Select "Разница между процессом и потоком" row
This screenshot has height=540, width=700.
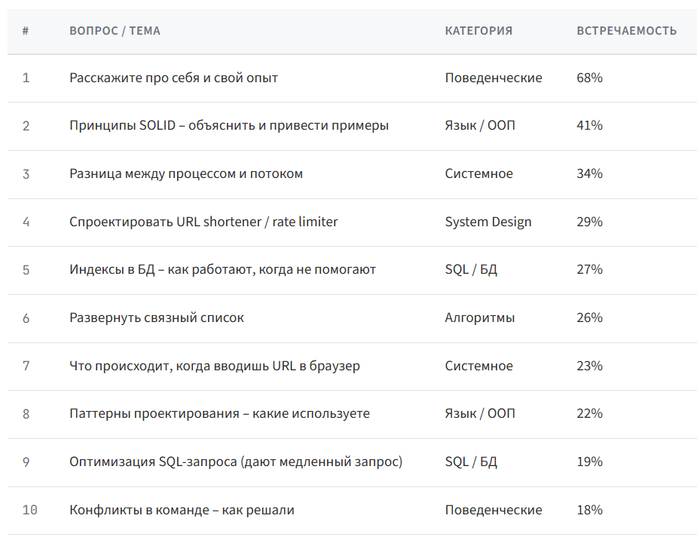pyautogui.click(x=186, y=174)
